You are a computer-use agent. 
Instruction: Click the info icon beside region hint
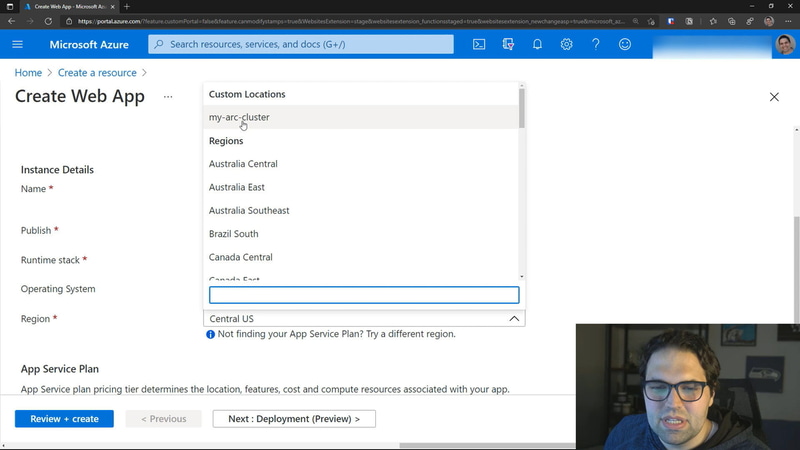[210, 334]
